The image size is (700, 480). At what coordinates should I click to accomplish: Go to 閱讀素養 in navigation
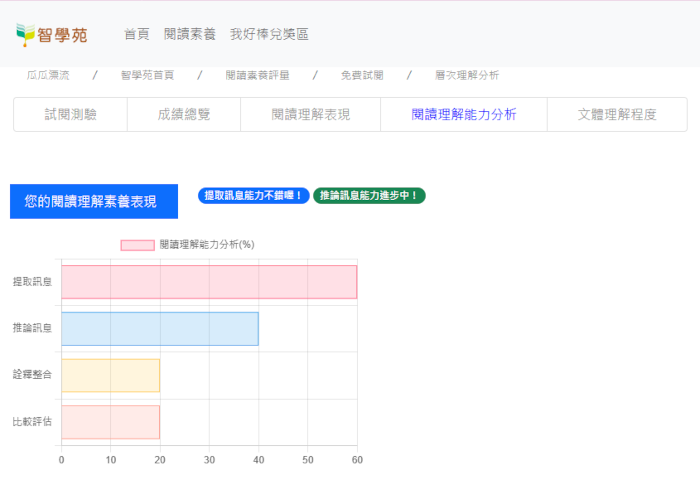coord(189,34)
